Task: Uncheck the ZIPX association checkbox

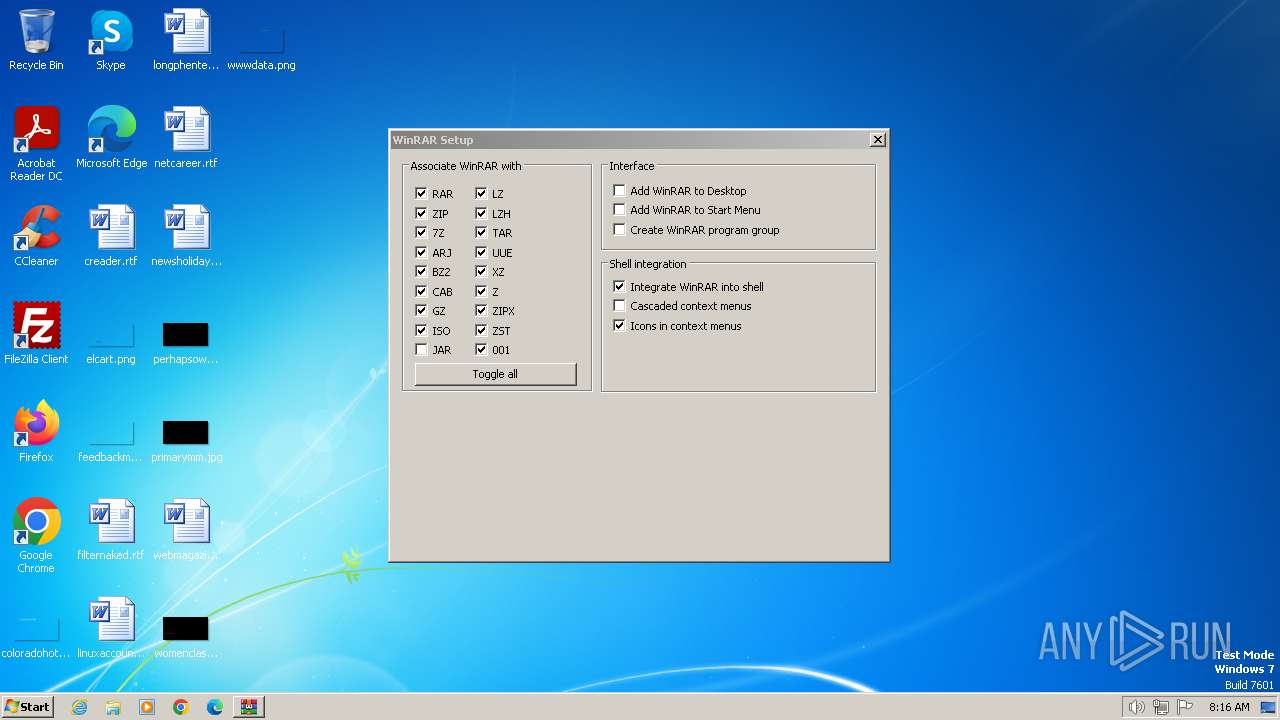Action: (481, 311)
